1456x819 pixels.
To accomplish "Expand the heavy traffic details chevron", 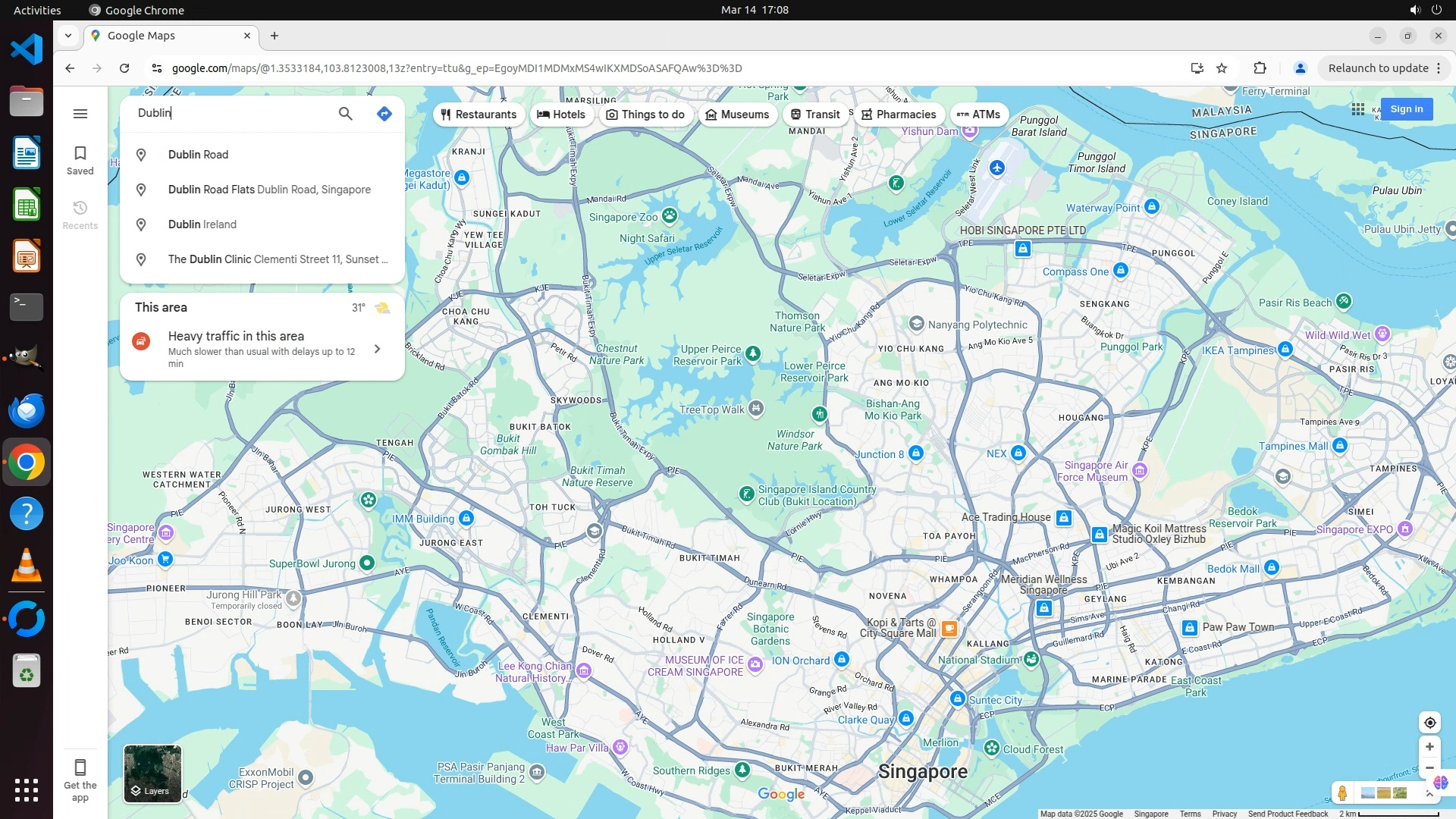I will pyautogui.click(x=377, y=349).
